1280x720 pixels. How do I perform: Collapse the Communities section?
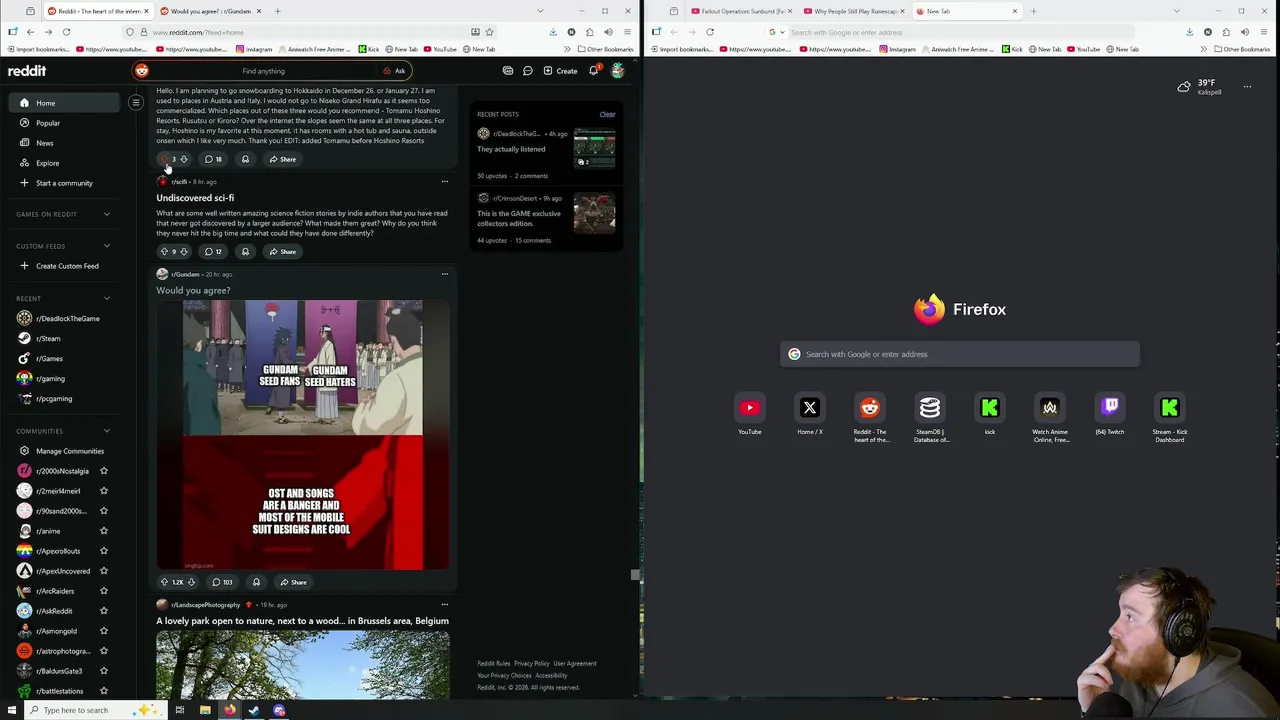pos(107,431)
